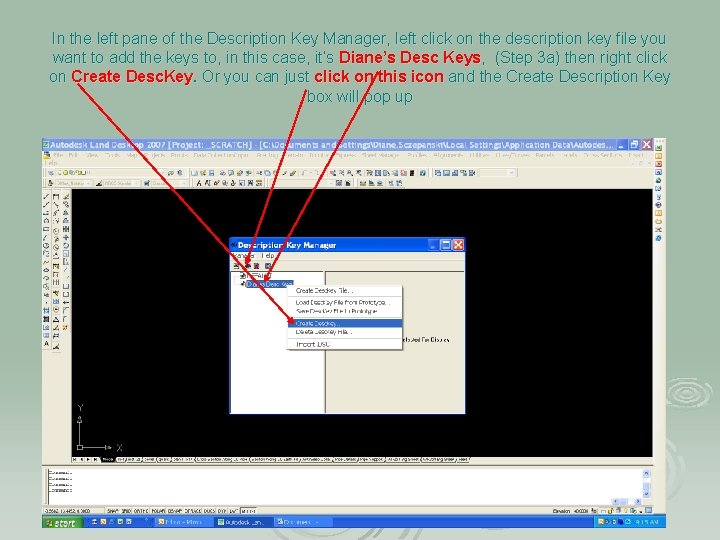Click inside the command line window

click(344, 486)
